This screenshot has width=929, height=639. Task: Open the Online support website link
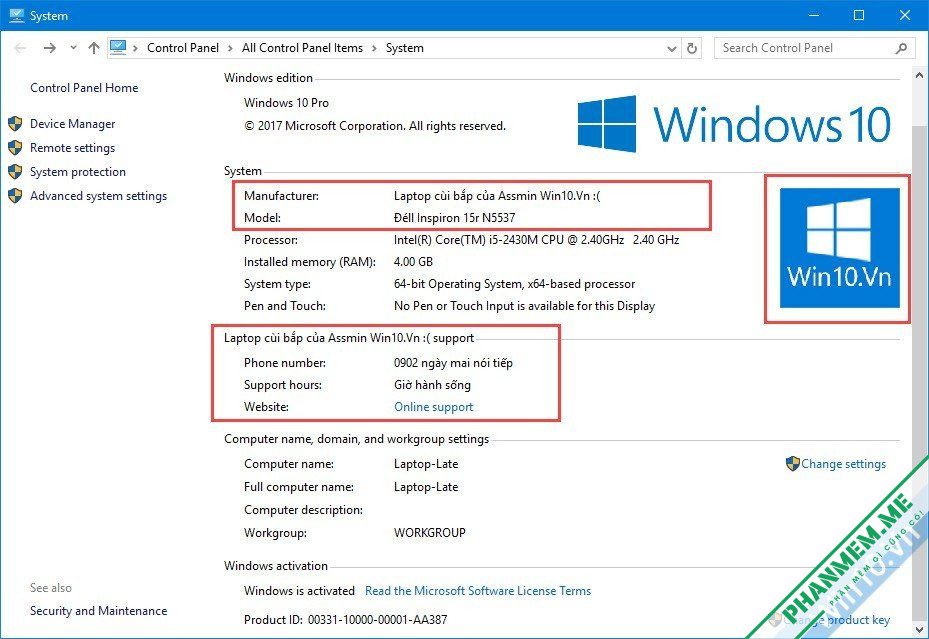pyautogui.click(x=434, y=407)
